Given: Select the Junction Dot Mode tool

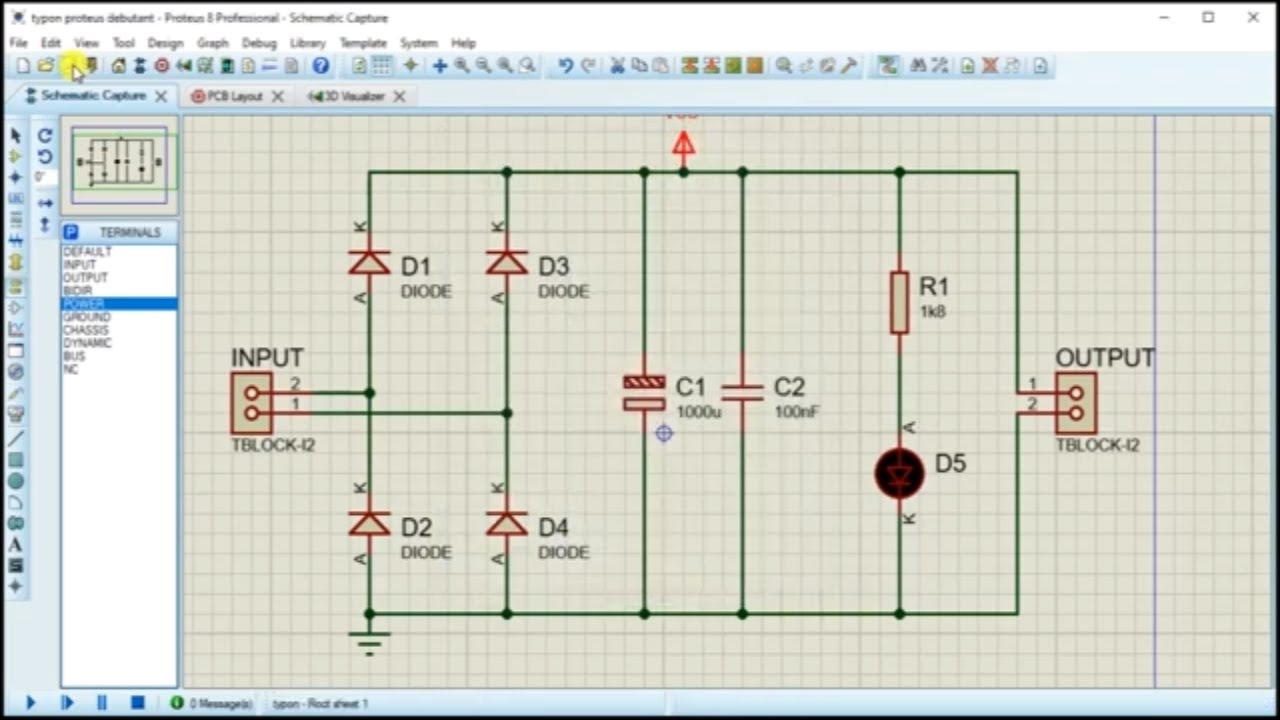Looking at the screenshot, I should 15,178.
